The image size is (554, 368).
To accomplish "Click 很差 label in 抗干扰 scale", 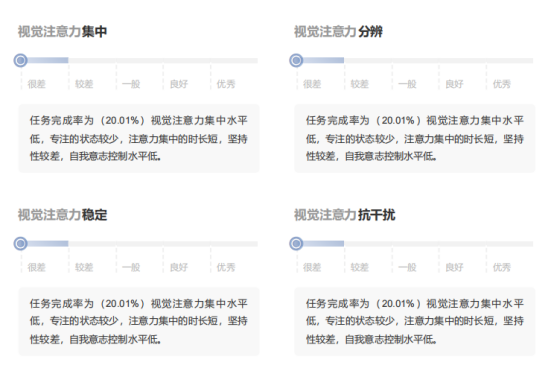I will [312, 267].
